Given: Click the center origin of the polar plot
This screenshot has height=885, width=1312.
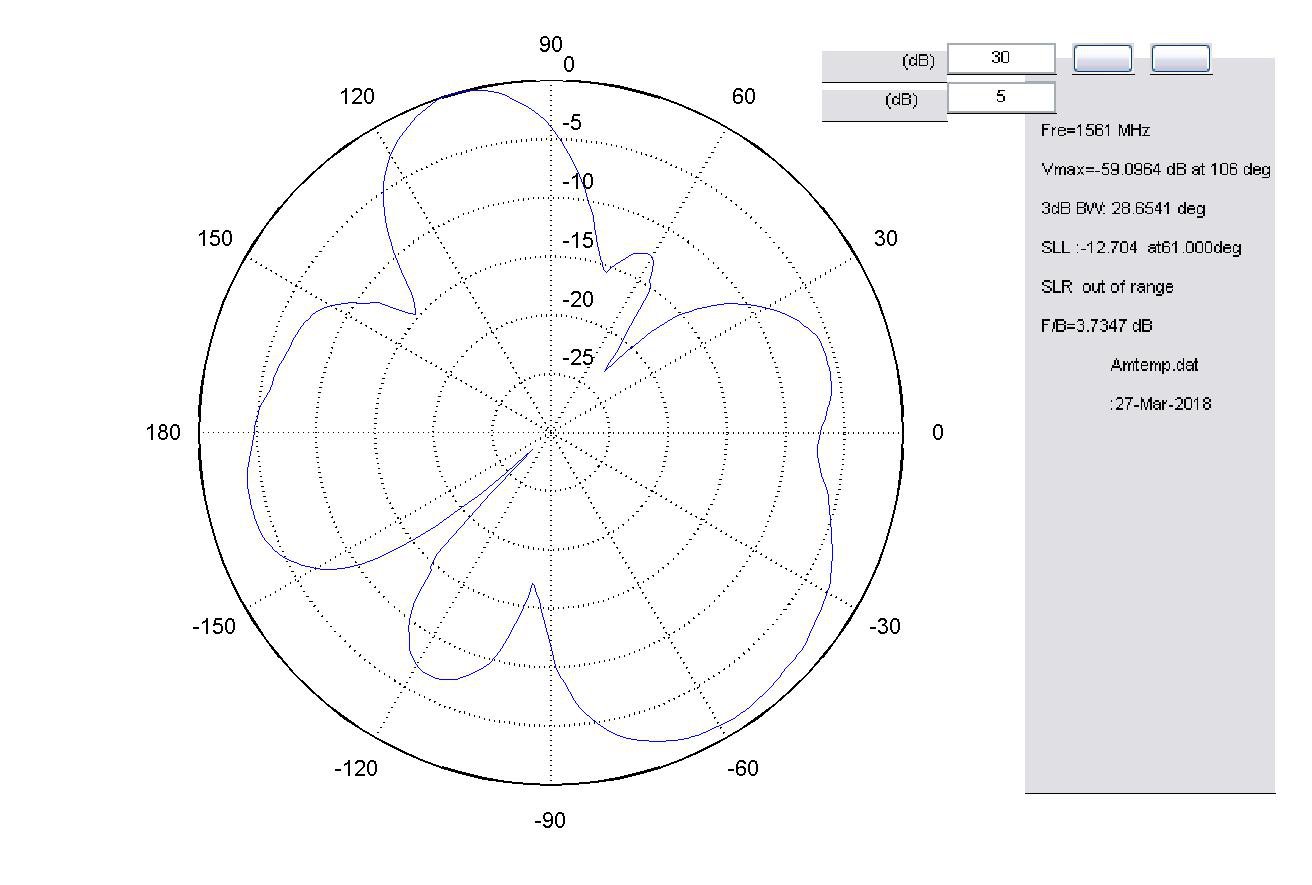Looking at the screenshot, I should coord(551,432).
